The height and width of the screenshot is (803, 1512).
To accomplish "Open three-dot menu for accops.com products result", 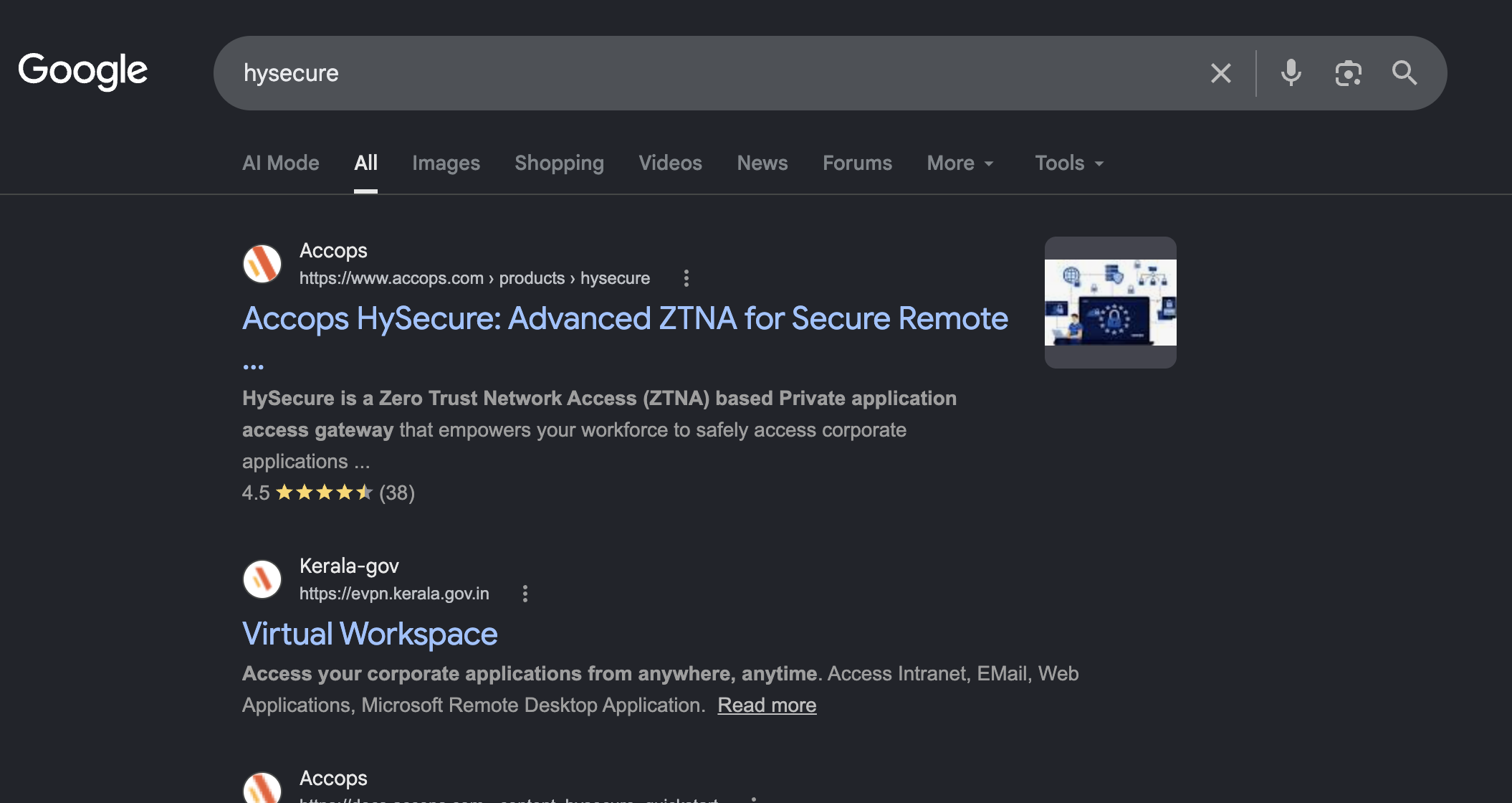I will pyautogui.click(x=686, y=278).
